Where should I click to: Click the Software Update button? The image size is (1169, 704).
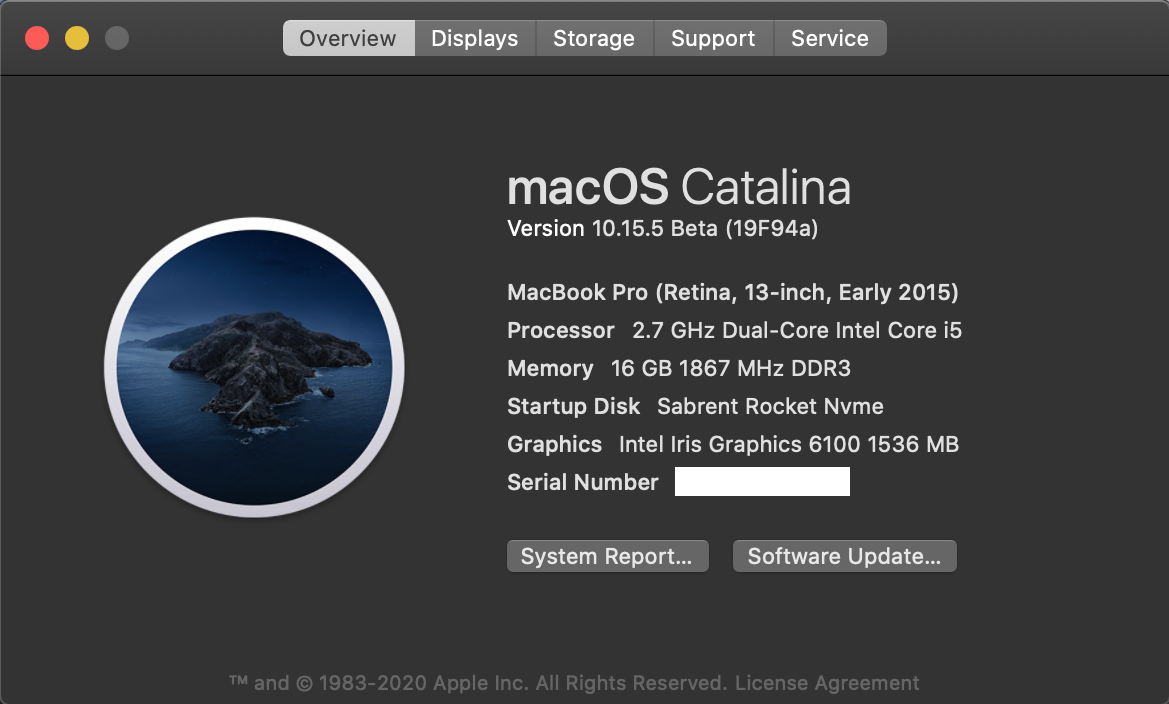[844, 557]
